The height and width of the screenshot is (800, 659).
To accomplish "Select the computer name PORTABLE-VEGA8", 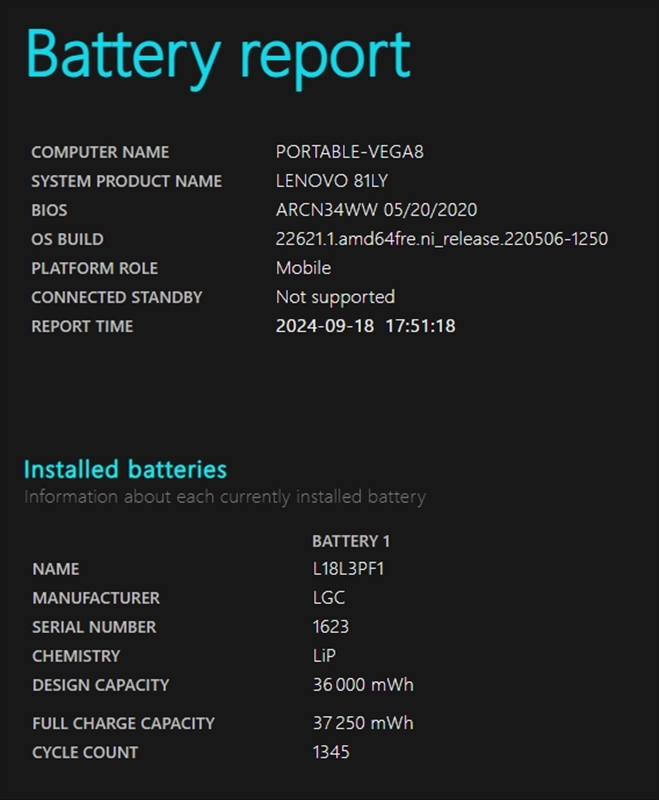I will tap(349, 152).
